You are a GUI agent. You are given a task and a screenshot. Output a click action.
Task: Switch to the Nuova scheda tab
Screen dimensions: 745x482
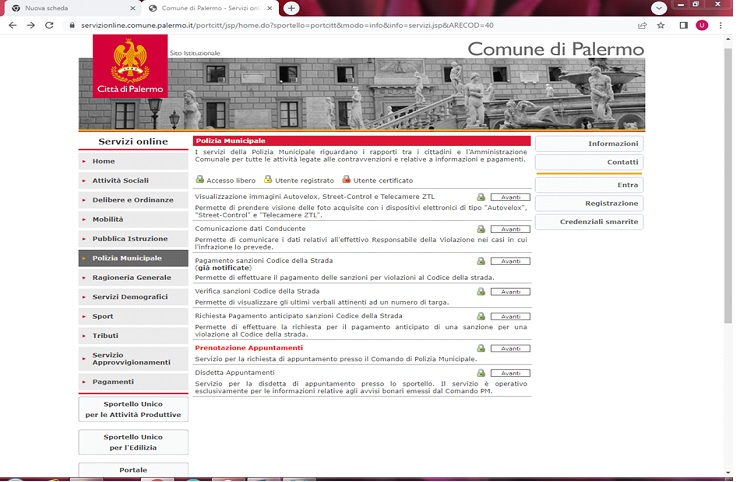point(71,8)
